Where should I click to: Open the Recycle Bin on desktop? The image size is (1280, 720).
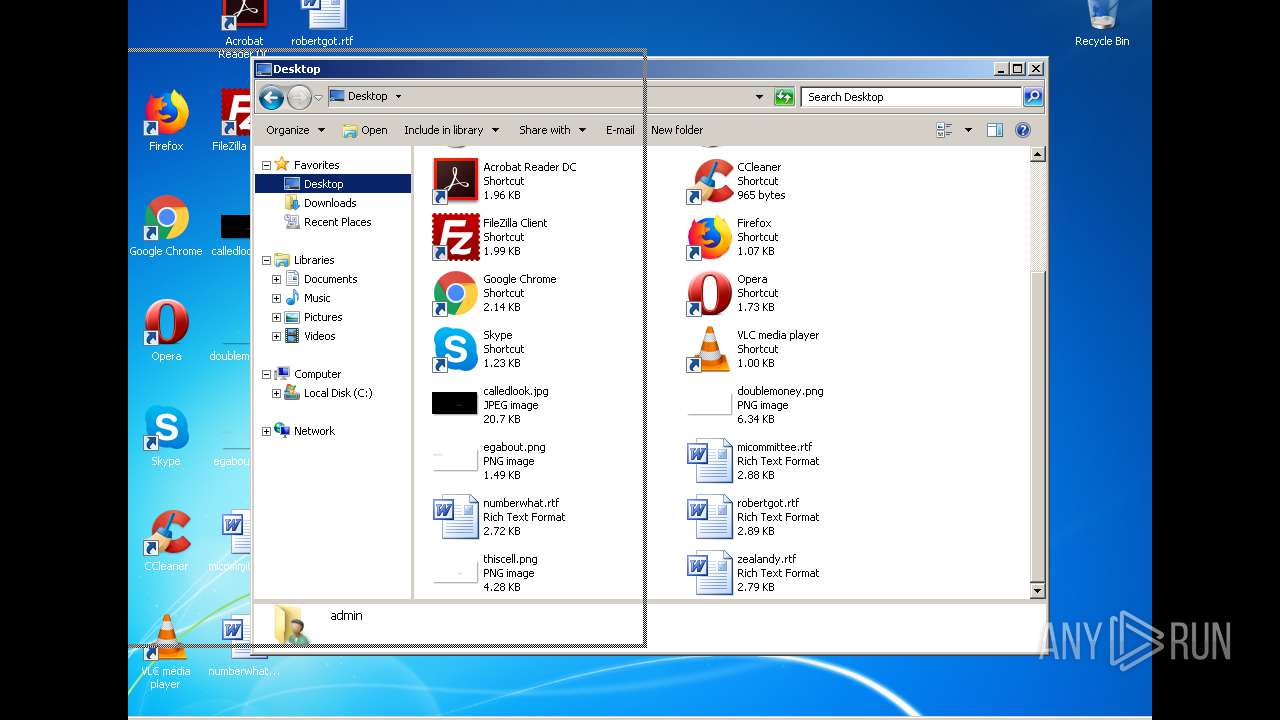coord(1102,24)
